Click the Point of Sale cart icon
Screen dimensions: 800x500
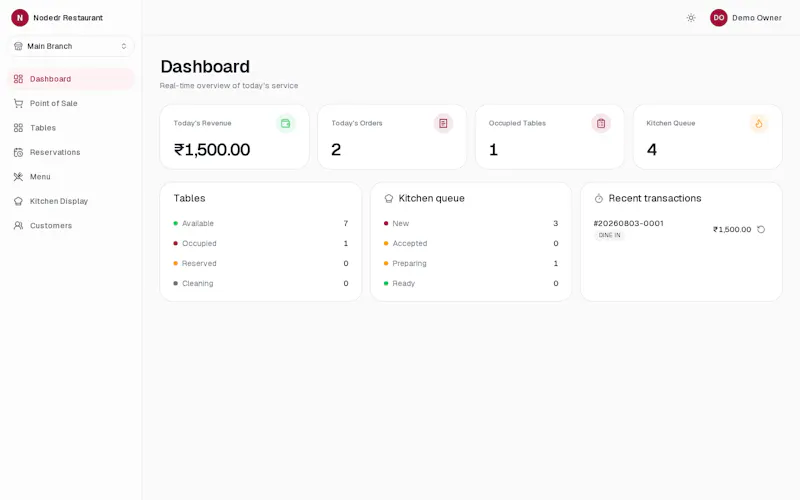click(18, 104)
